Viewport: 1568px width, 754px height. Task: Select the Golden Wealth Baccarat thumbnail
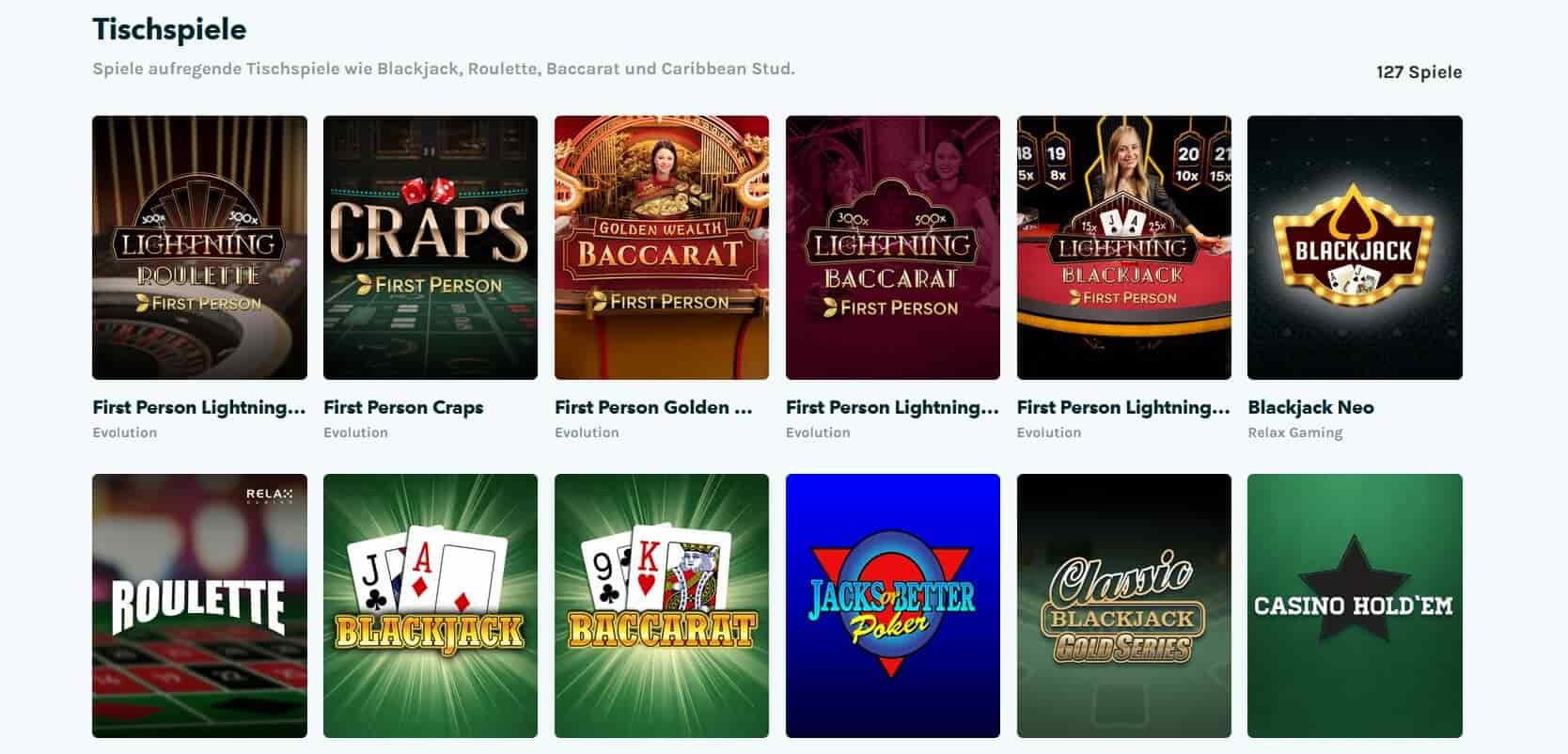pos(662,247)
